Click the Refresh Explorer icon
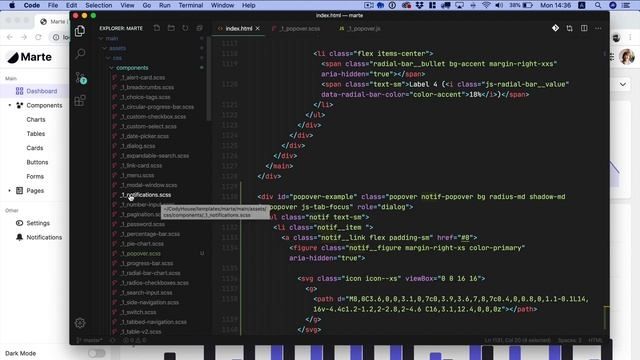Viewport: 640px width, 360px height. [x=185, y=28]
